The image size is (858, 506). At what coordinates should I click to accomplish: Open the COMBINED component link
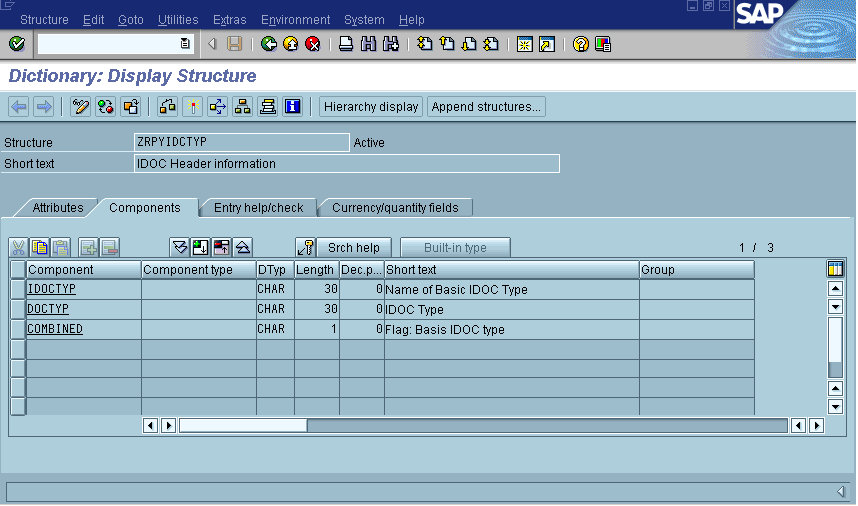tap(55, 329)
